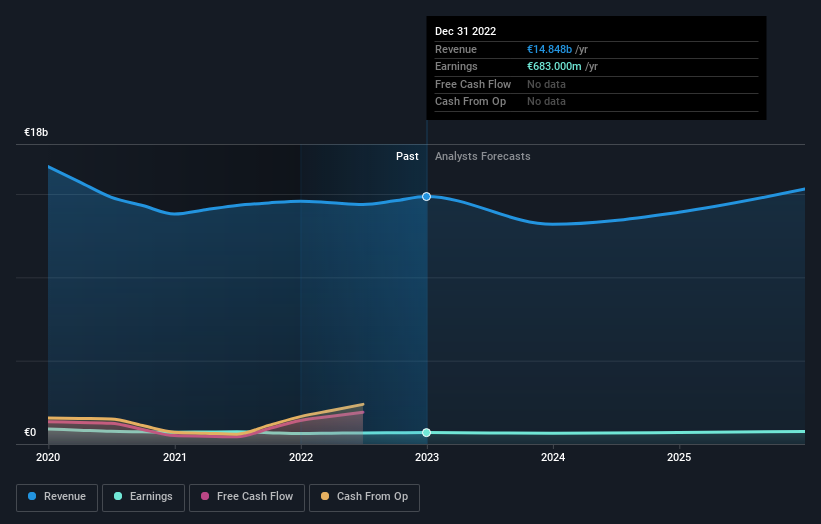Click the 2022 x-axis label
Image resolution: width=821 pixels, height=524 pixels.
point(301,457)
